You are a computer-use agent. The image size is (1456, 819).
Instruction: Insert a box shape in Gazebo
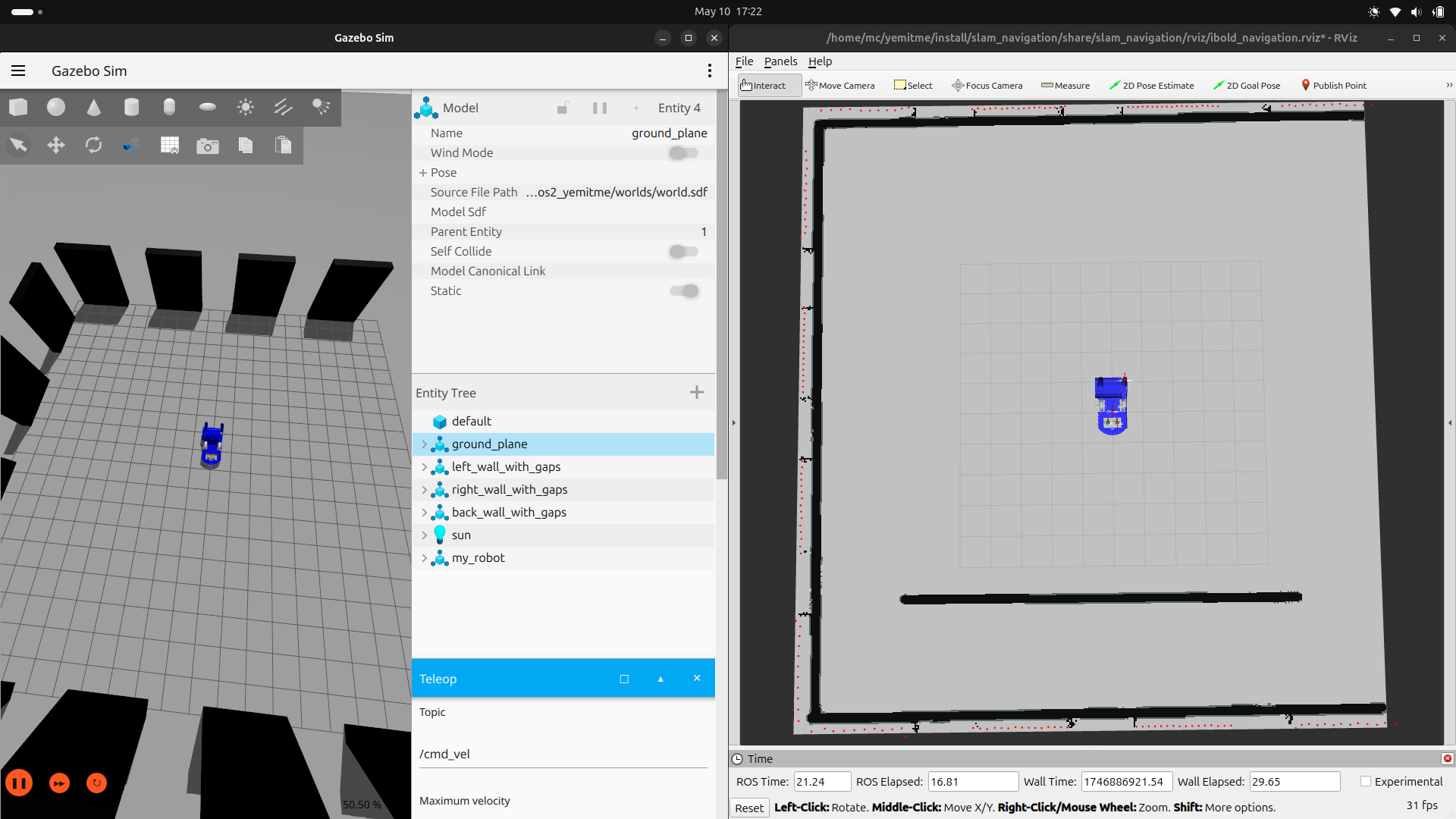click(18, 107)
